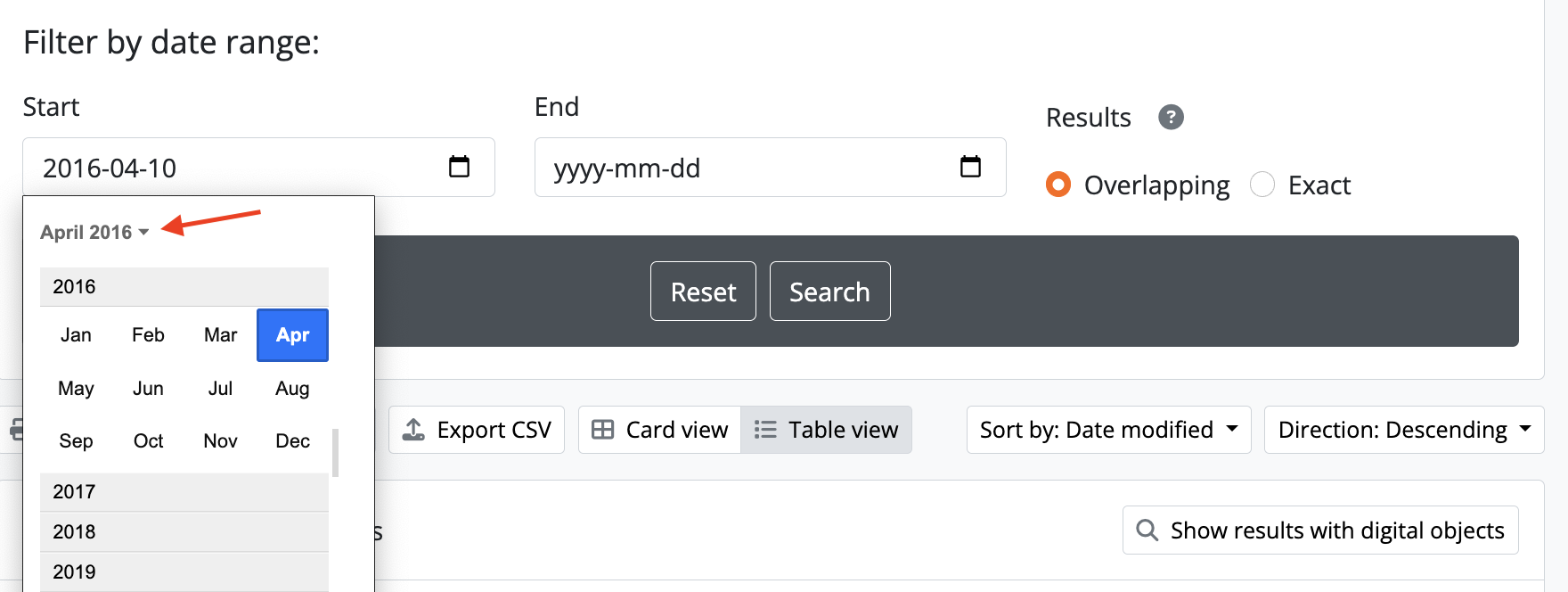Click the month picker scrollbar thumb
1568x592 pixels.
pos(336,453)
